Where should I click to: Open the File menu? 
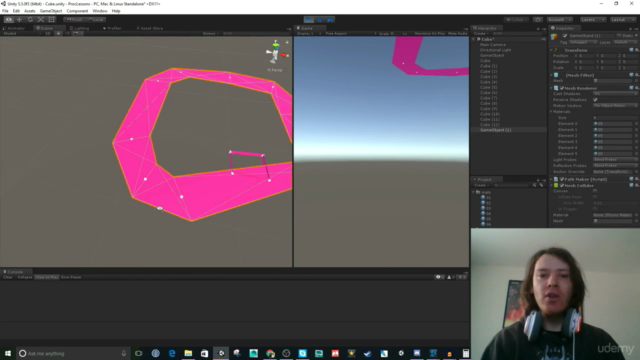[5, 11]
